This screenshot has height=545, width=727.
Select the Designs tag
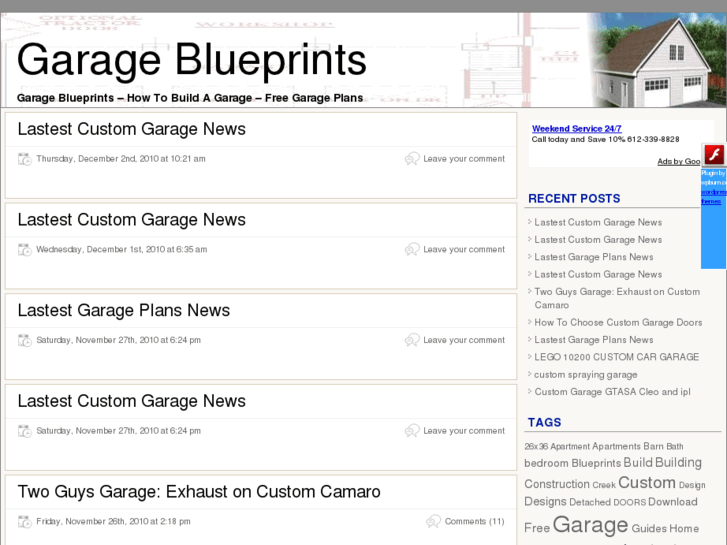545,501
